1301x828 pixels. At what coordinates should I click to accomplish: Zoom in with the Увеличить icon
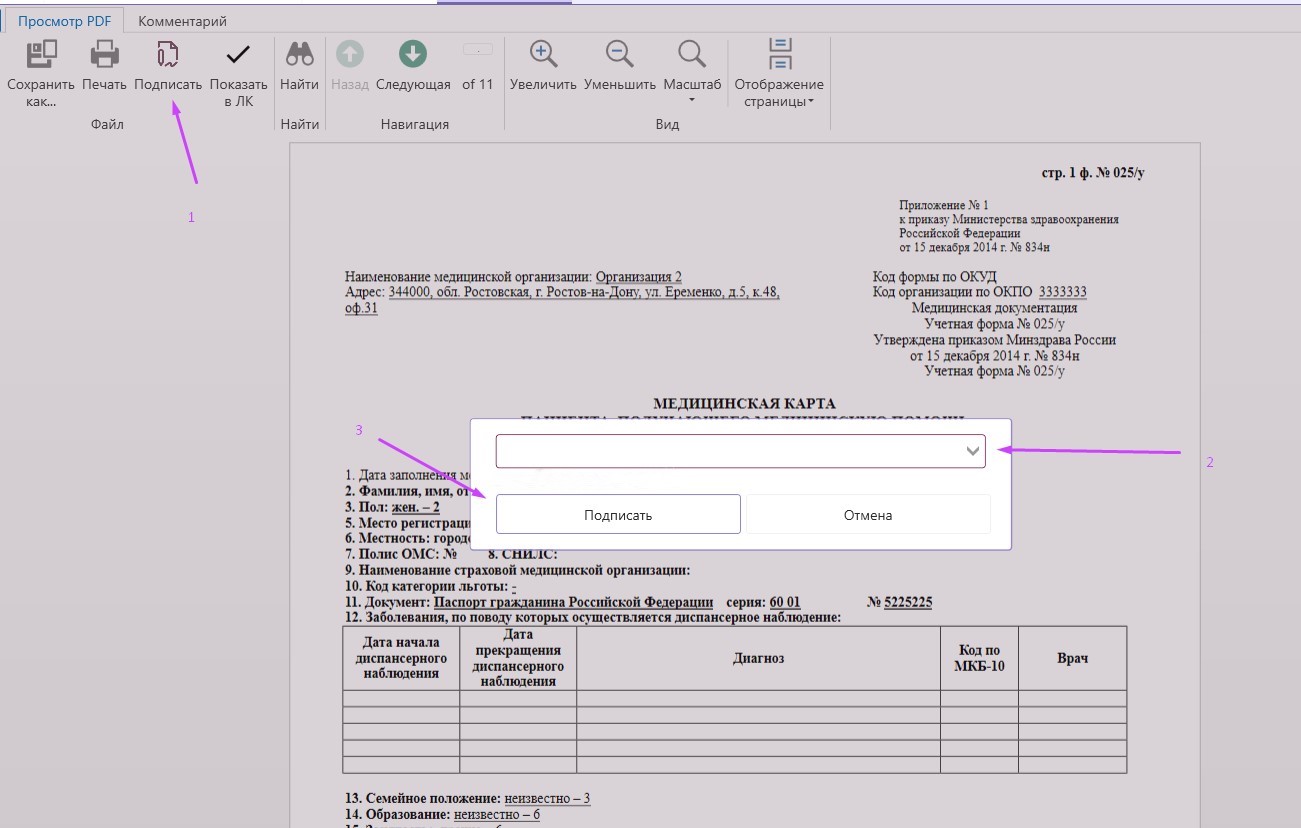click(x=543, y=54)
